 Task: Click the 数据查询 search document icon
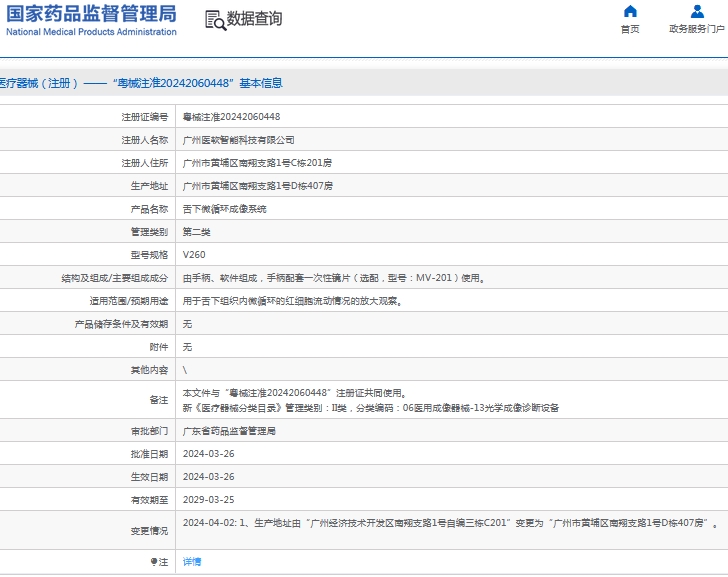215,20
